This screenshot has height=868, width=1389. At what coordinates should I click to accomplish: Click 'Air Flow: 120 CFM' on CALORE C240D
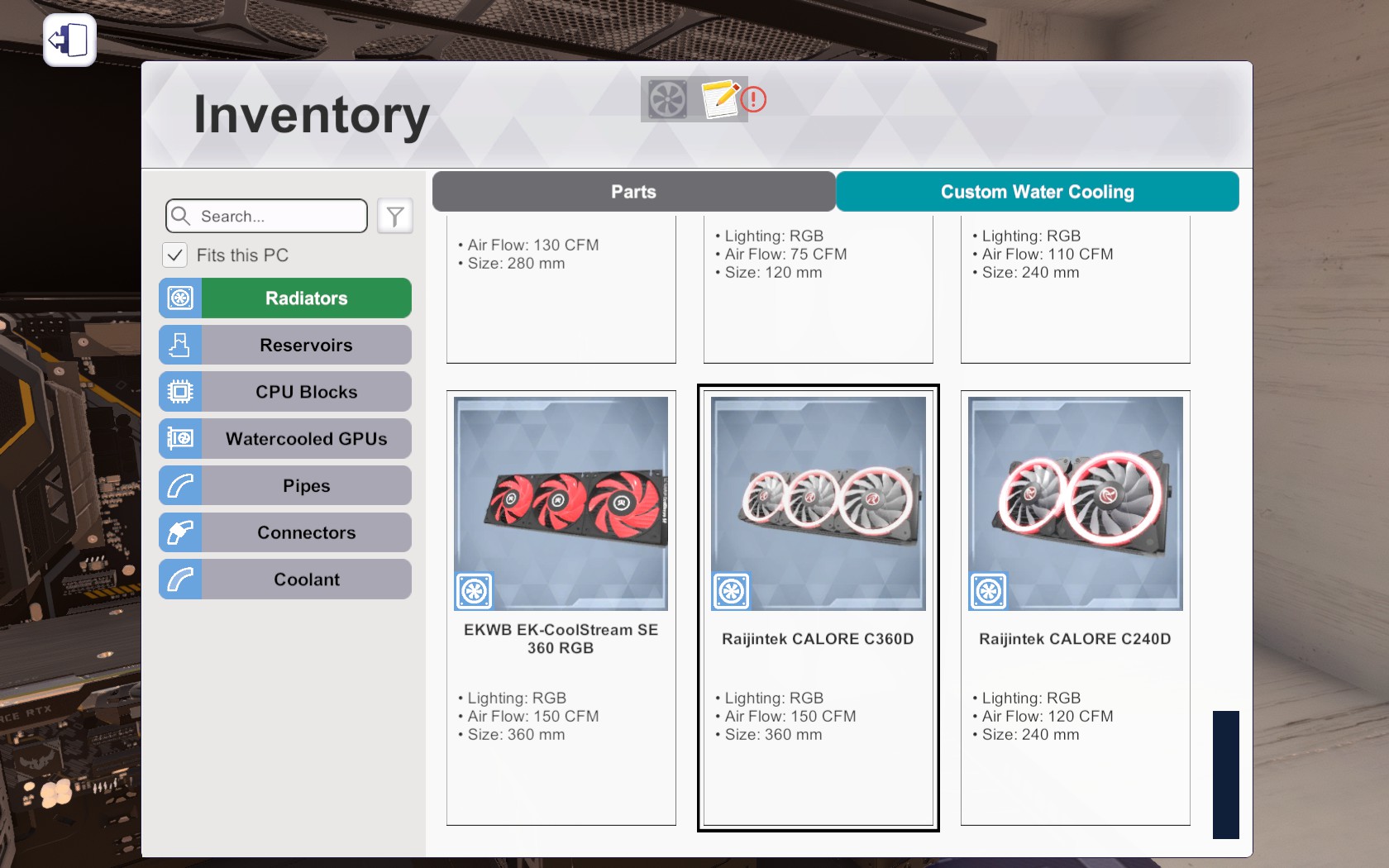[1048, 717]
